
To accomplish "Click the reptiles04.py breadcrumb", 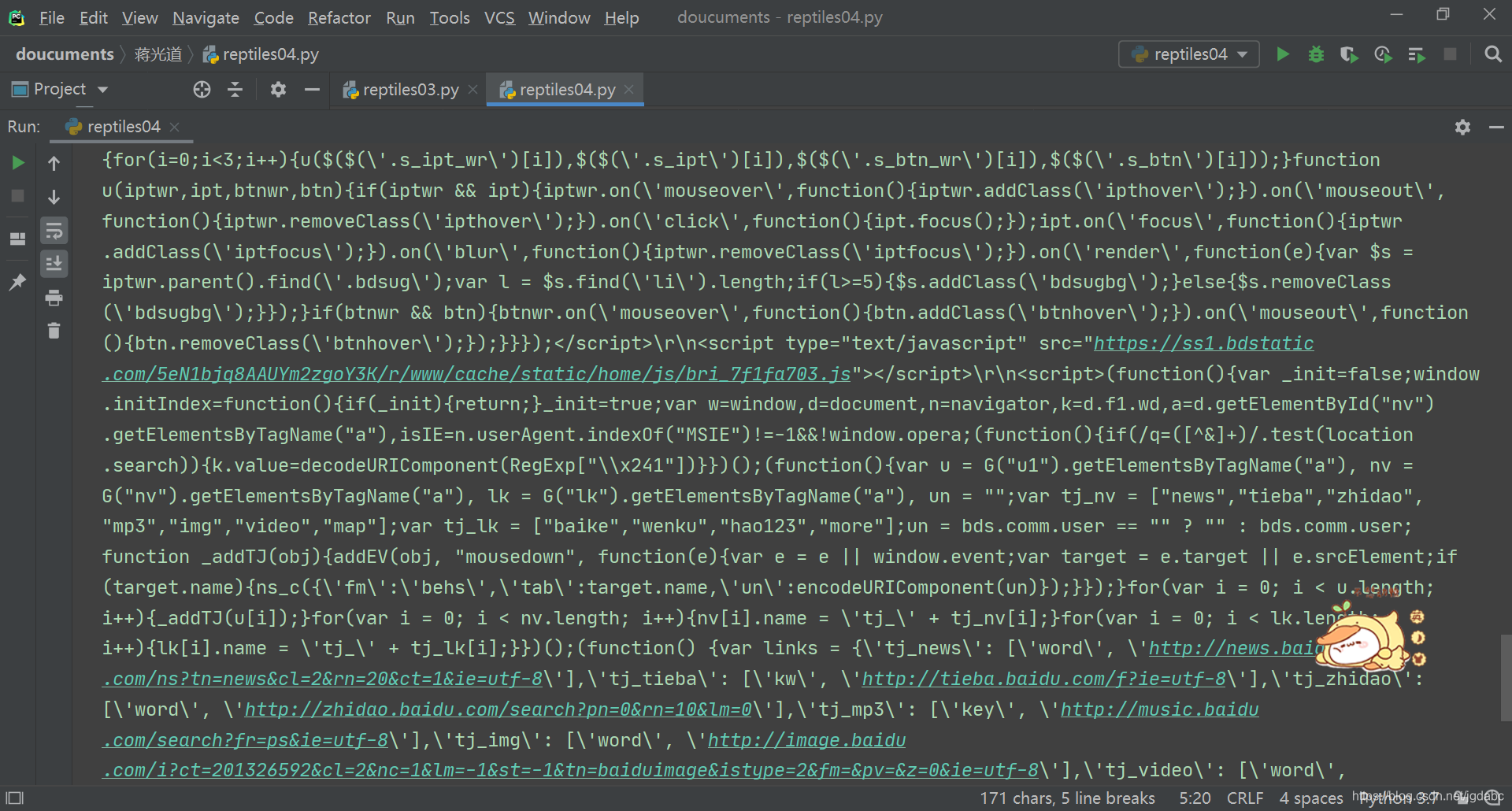I will pos(261,54).
